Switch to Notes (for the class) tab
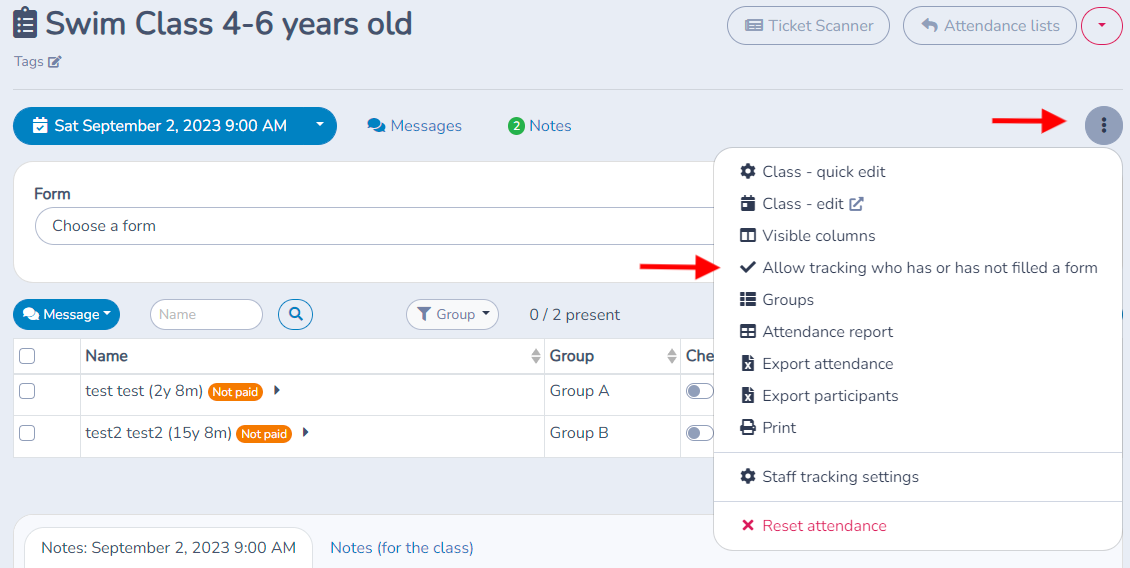The height and width of the screenshot is (568, 1130). tap(401, 548)
